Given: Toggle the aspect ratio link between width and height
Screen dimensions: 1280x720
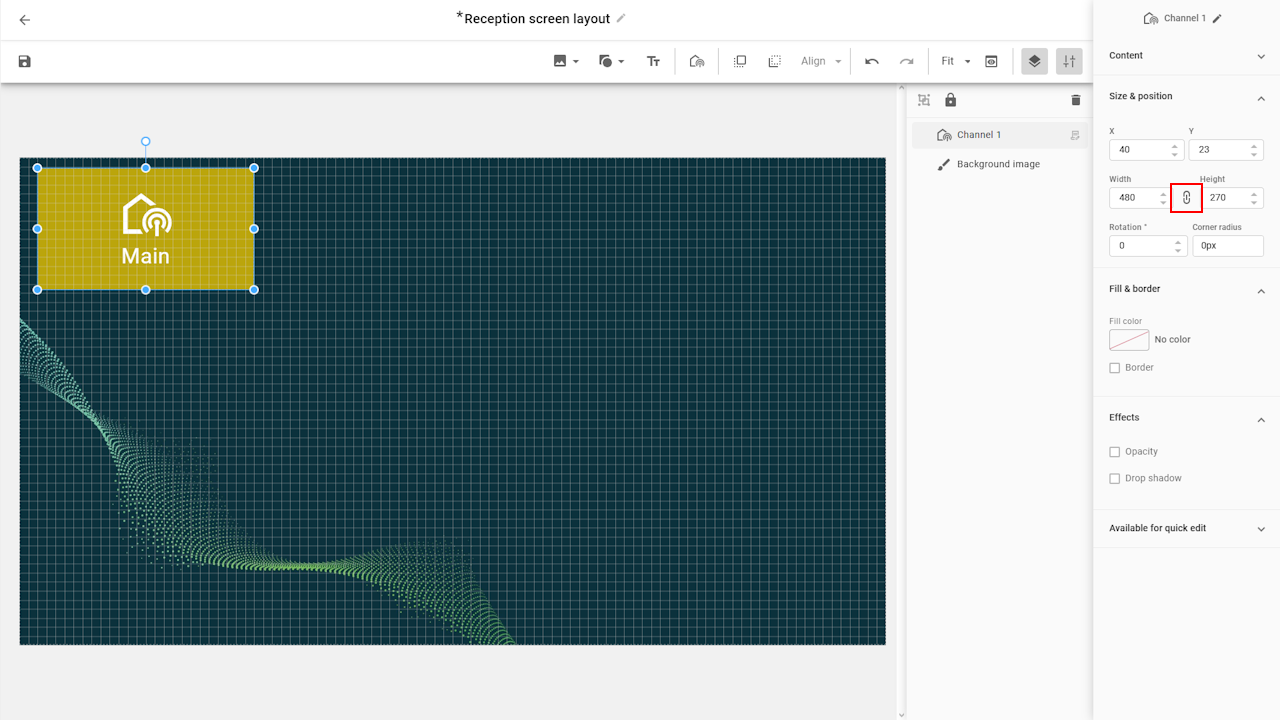Looking at the screenshot, I should (x=1186, y=198).
